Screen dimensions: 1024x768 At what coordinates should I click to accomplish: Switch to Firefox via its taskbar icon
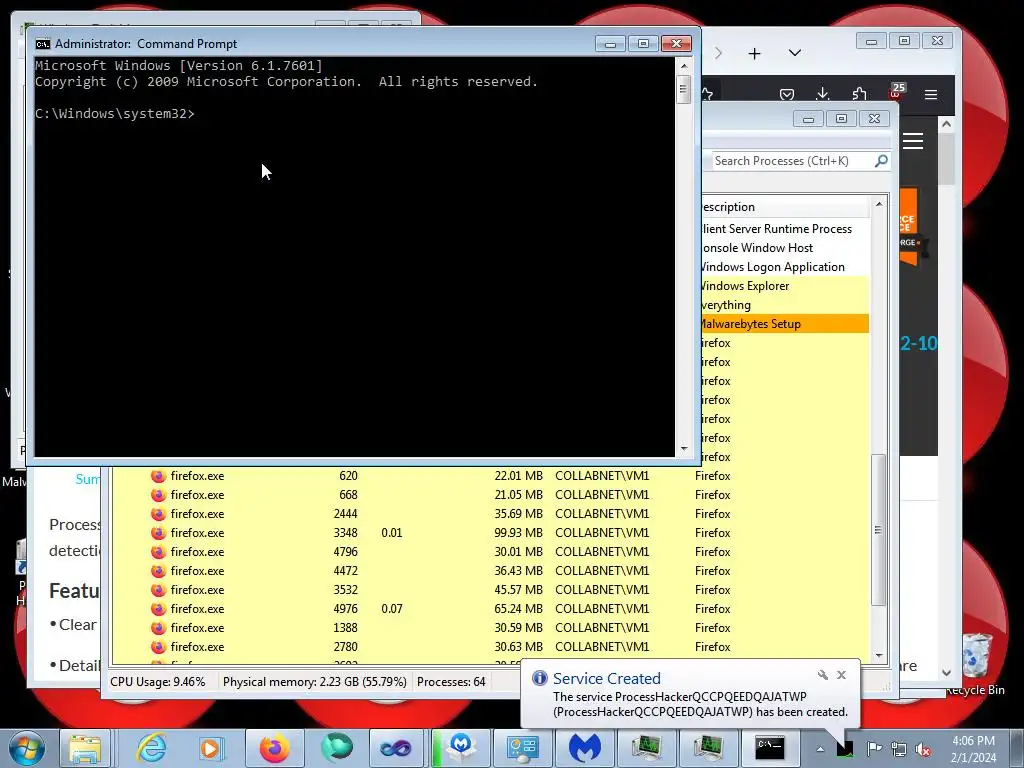click(x=274, y=748)
